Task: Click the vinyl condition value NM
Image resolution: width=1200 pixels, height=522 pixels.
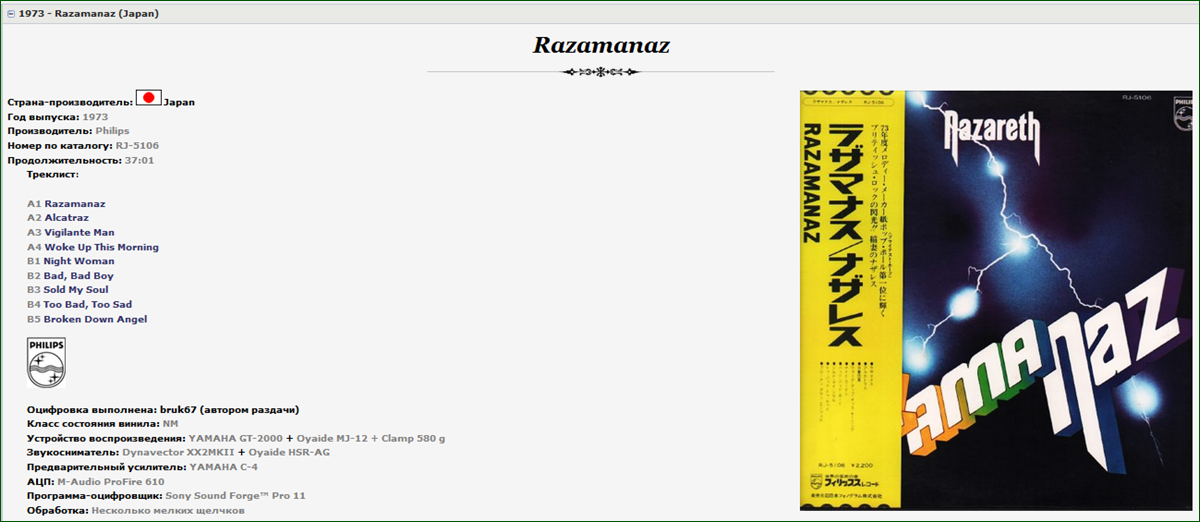Action: (x=170, y=424)
